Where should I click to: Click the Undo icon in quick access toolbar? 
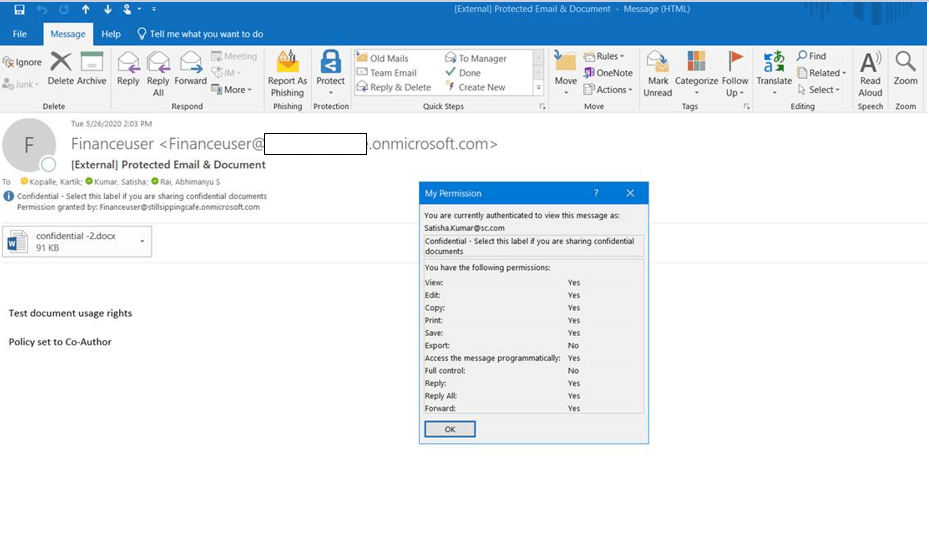[41, 9]
